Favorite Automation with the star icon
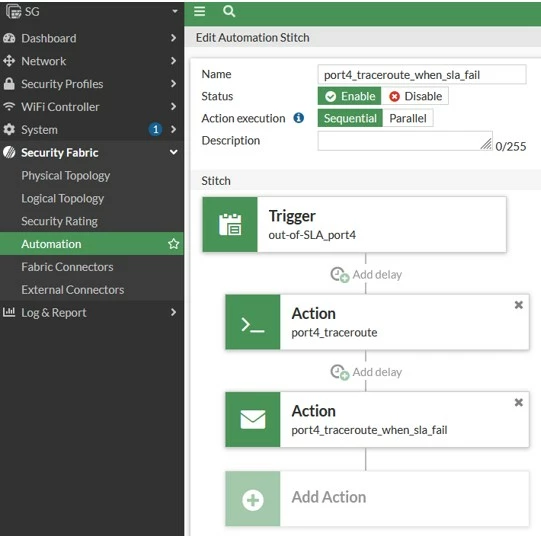 [x=174, y=244]
